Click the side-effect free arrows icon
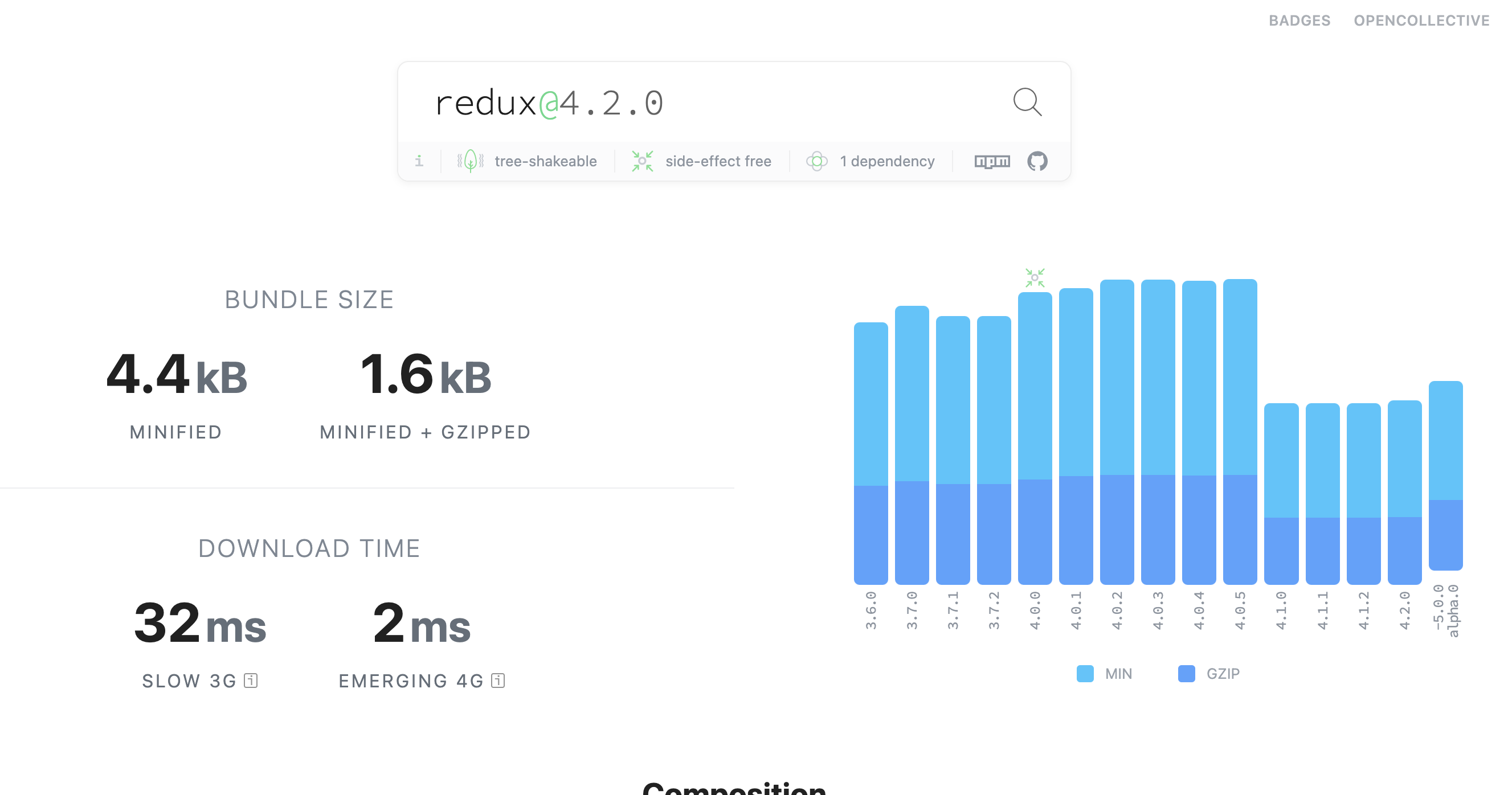 coord(642,161)
